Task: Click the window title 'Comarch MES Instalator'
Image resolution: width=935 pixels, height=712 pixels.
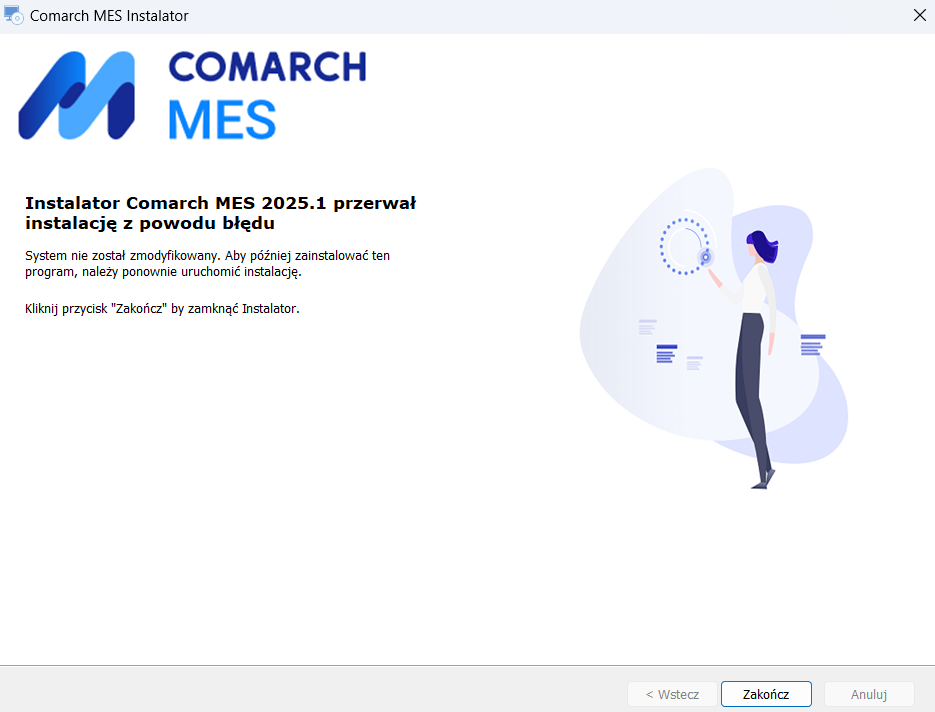Action: click(x=109, y=16)
